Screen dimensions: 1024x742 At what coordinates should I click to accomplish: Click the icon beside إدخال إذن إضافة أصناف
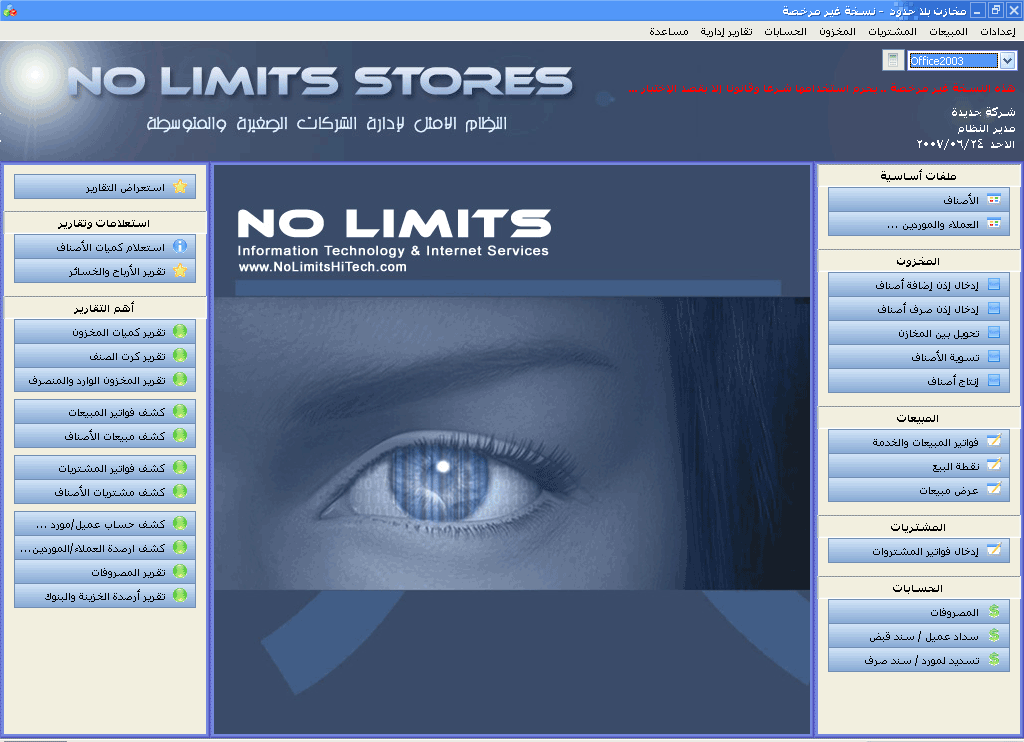(x=994, y=284)
